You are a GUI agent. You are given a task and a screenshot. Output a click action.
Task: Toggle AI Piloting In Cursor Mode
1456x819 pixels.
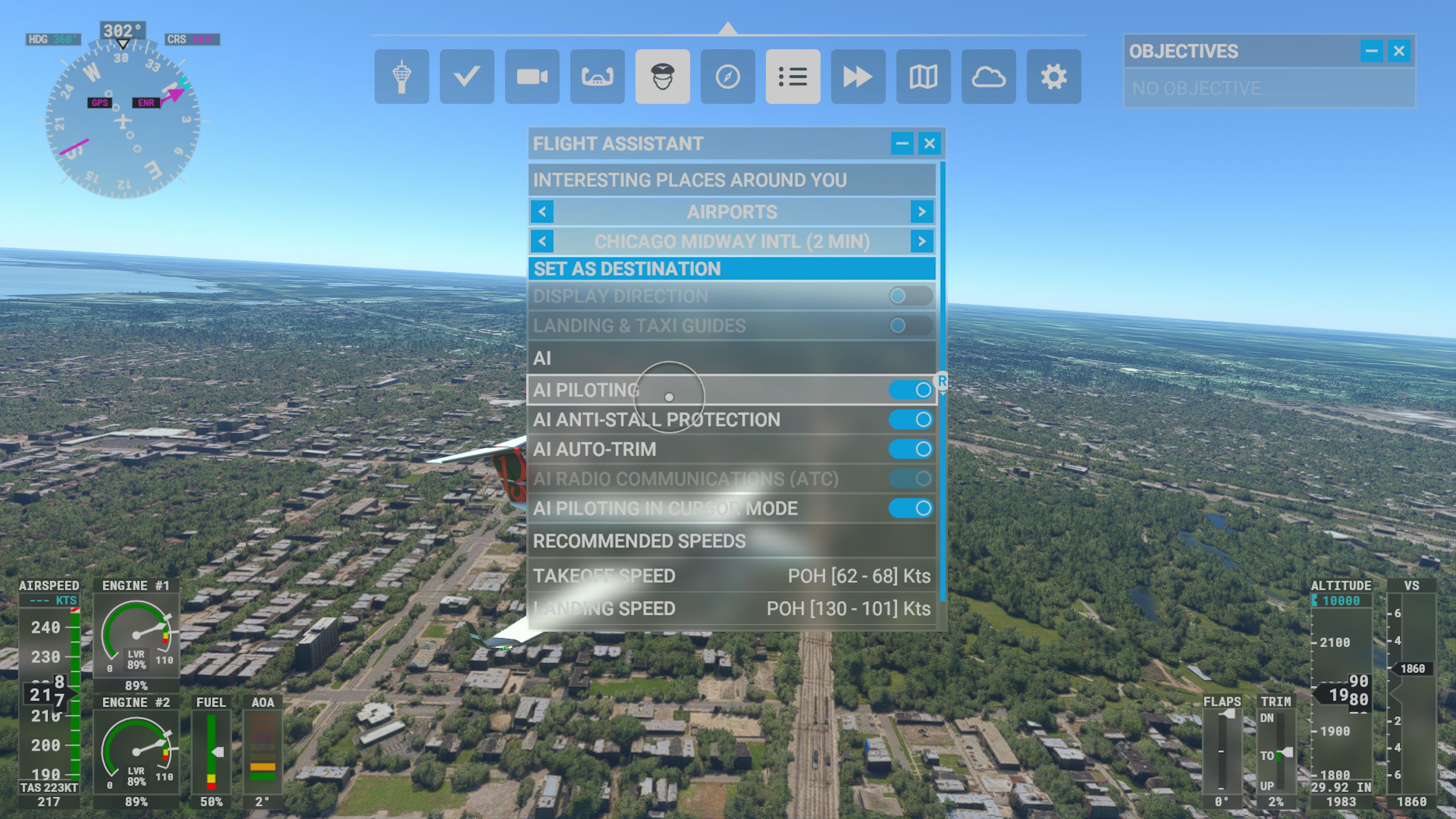pos(910,508)
